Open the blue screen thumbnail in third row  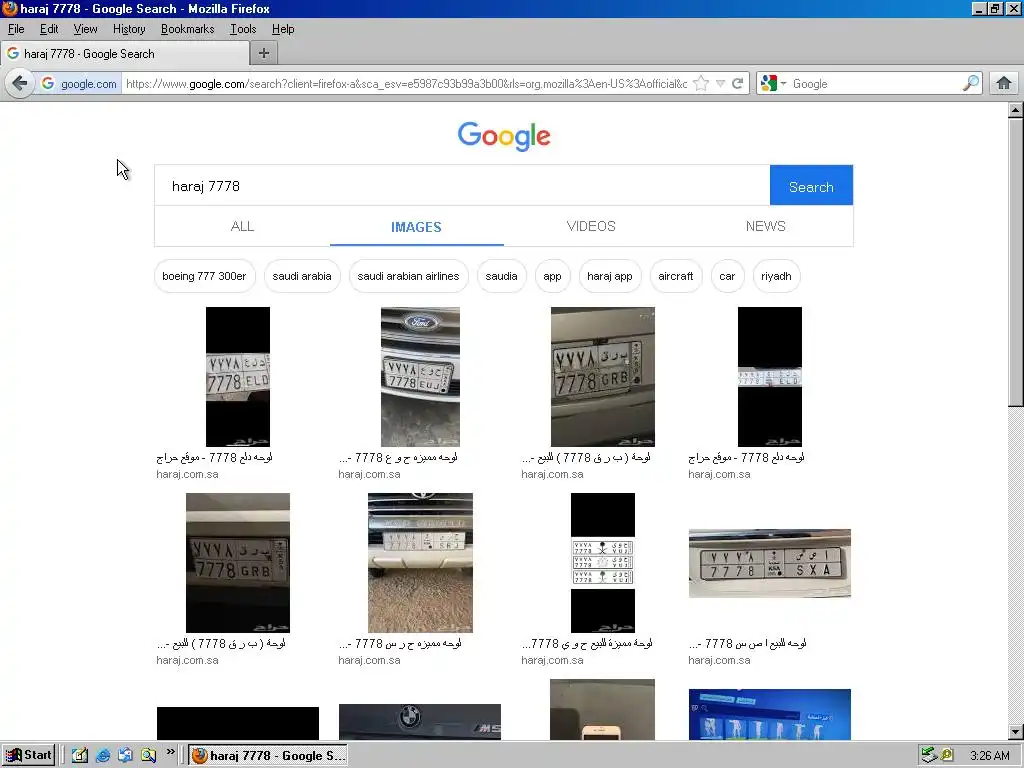point(770,714)
